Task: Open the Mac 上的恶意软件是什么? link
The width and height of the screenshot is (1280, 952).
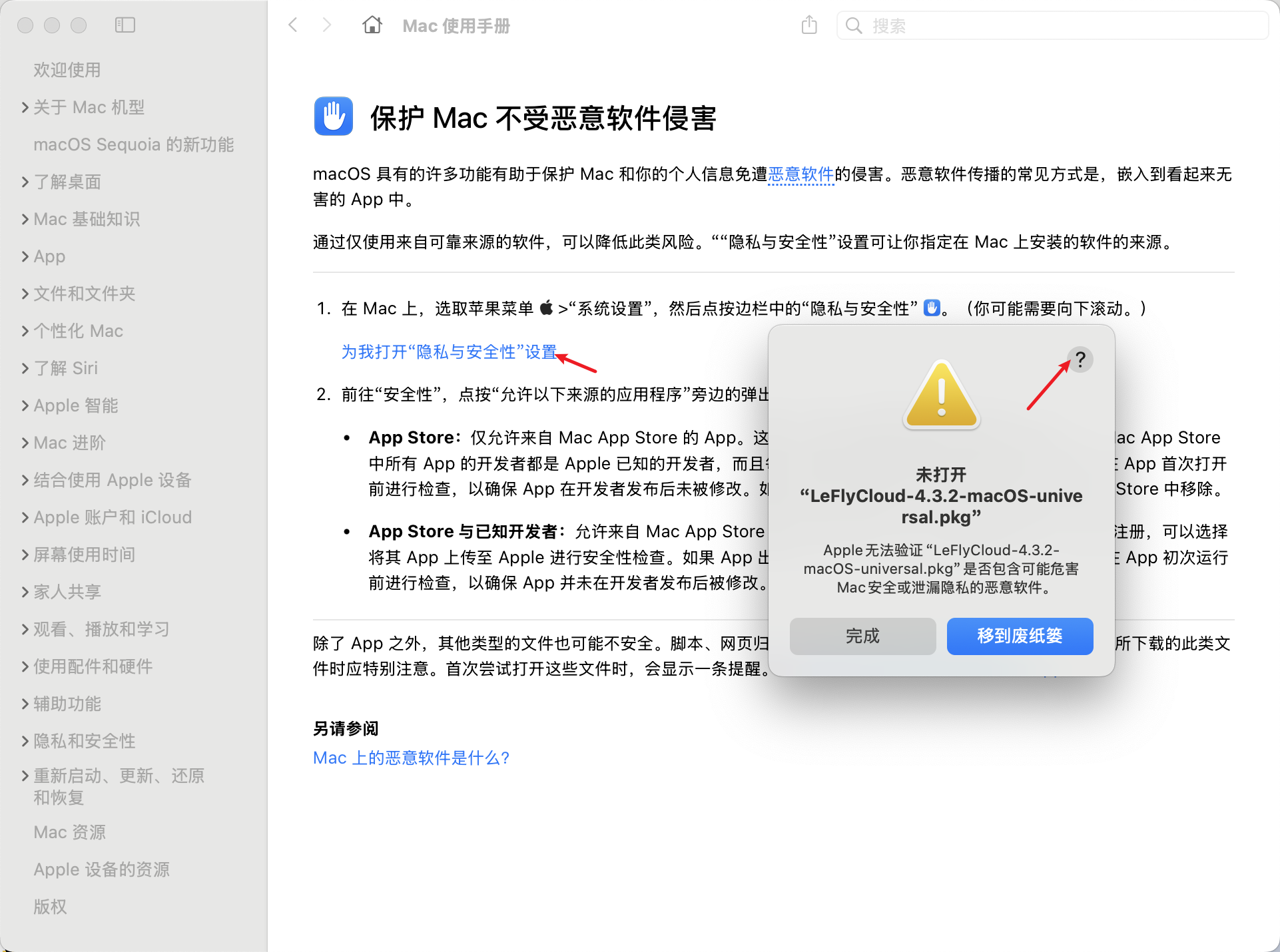Action: pos(412,758)
